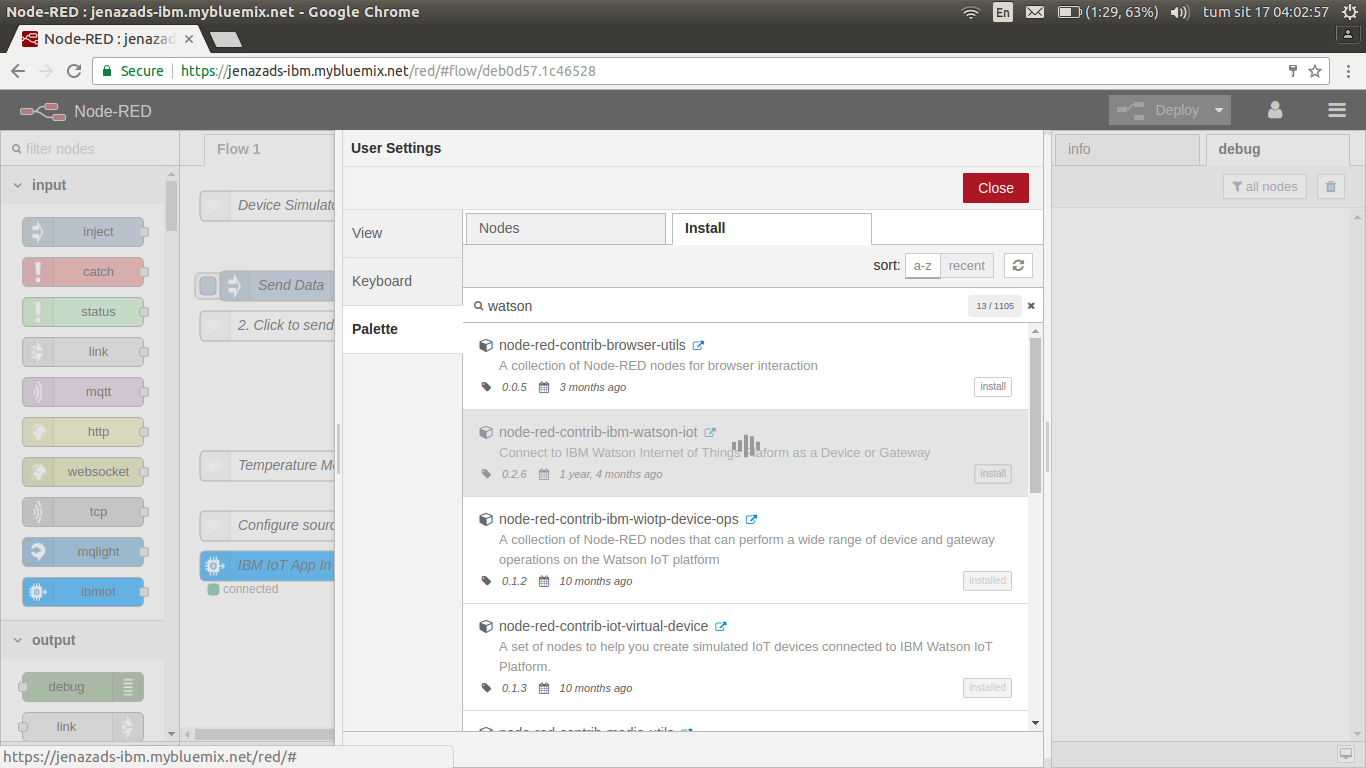This screenshot has width=1366, height=768.
Task: Open the Ubuntu volume indicator
Action: 1180,12
